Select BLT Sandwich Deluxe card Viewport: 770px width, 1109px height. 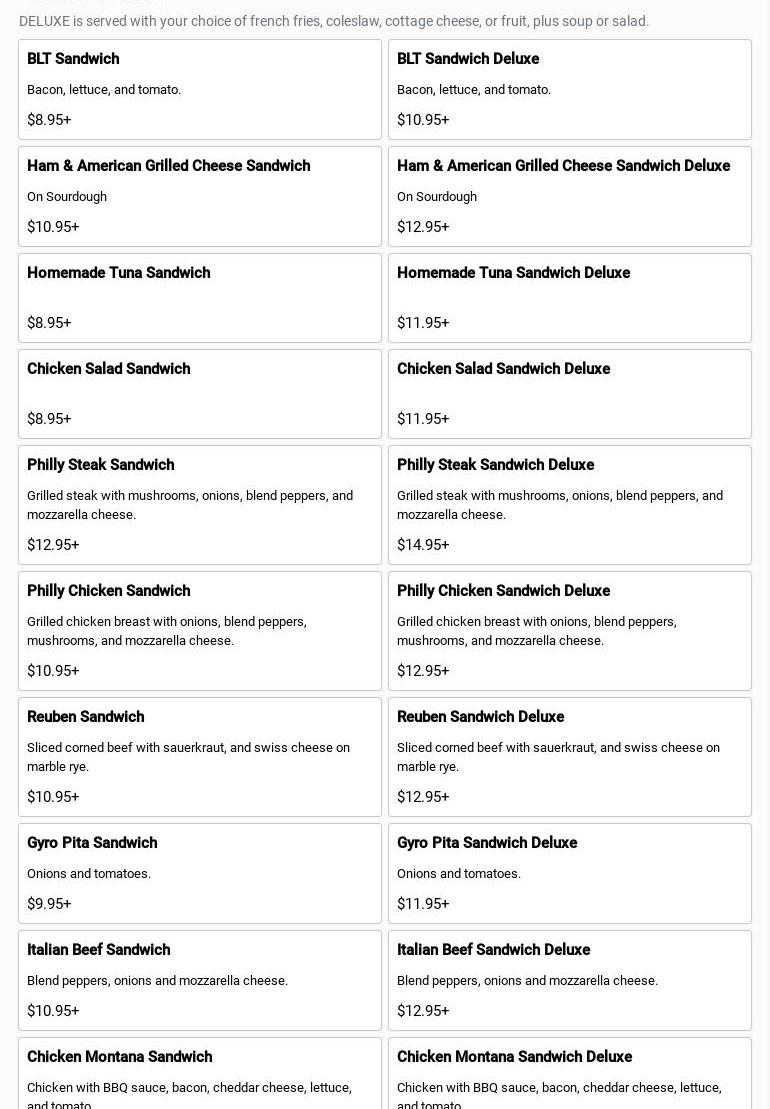[x=569, y=89]
